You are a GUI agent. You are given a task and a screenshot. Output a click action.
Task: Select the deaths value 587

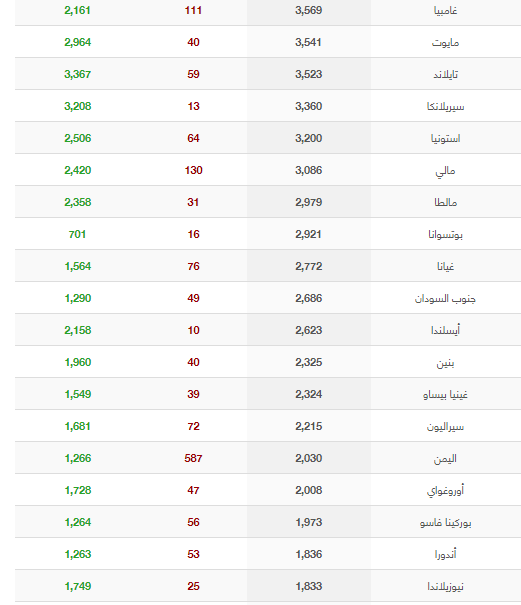pyautogui.click(x=193, y=458)
